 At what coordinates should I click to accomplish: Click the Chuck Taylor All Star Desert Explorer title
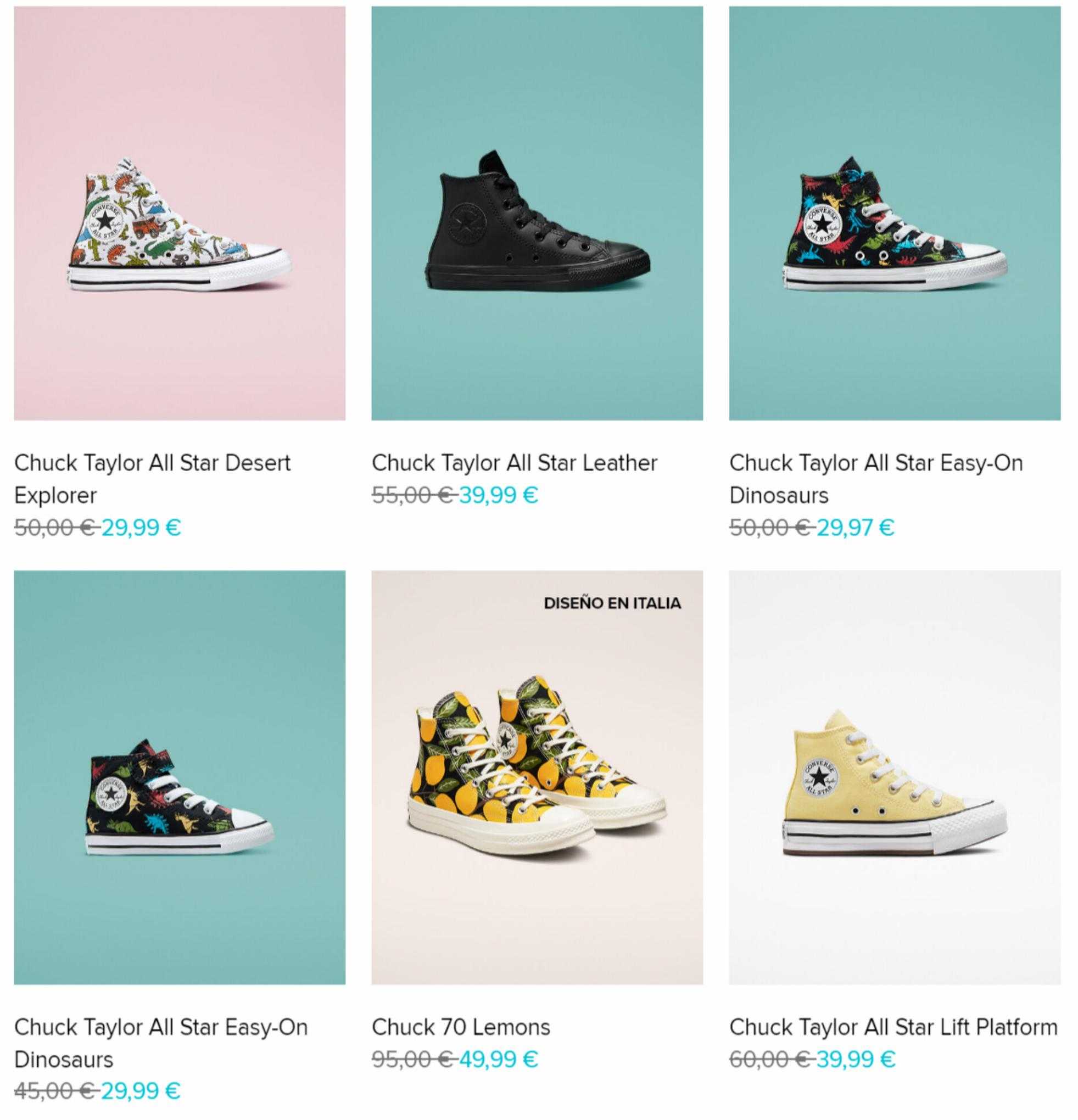(153, 479)
